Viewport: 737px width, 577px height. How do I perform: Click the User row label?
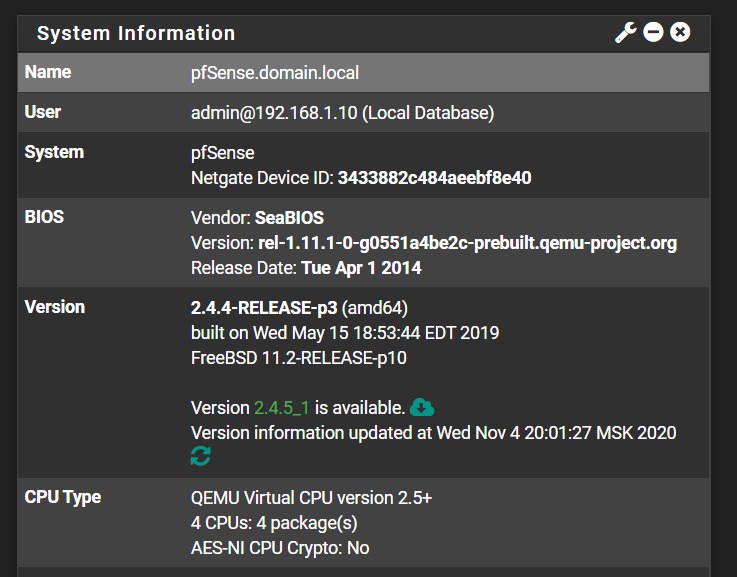point(43,112)
